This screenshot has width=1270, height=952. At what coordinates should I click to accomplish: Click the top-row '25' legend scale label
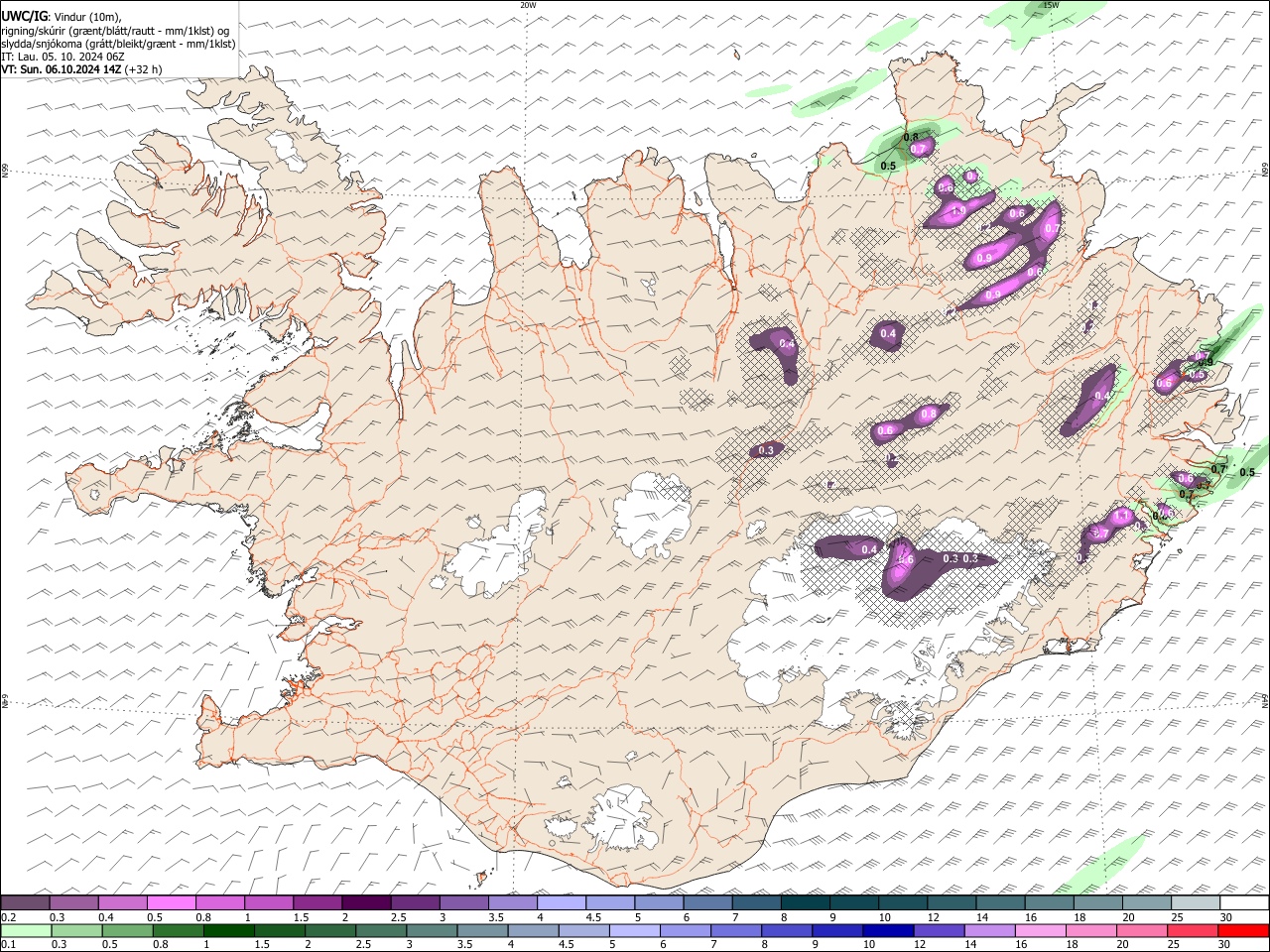click(1178, 917)
